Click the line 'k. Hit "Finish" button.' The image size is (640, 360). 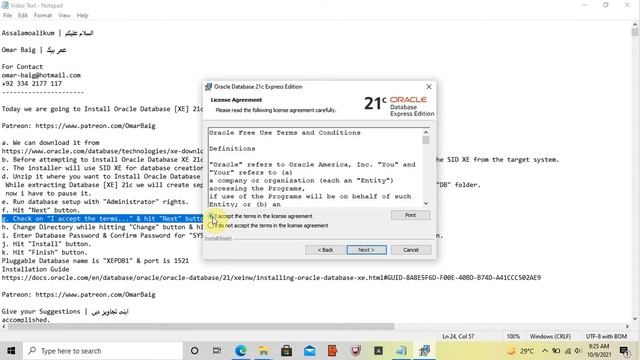[44, 252]
